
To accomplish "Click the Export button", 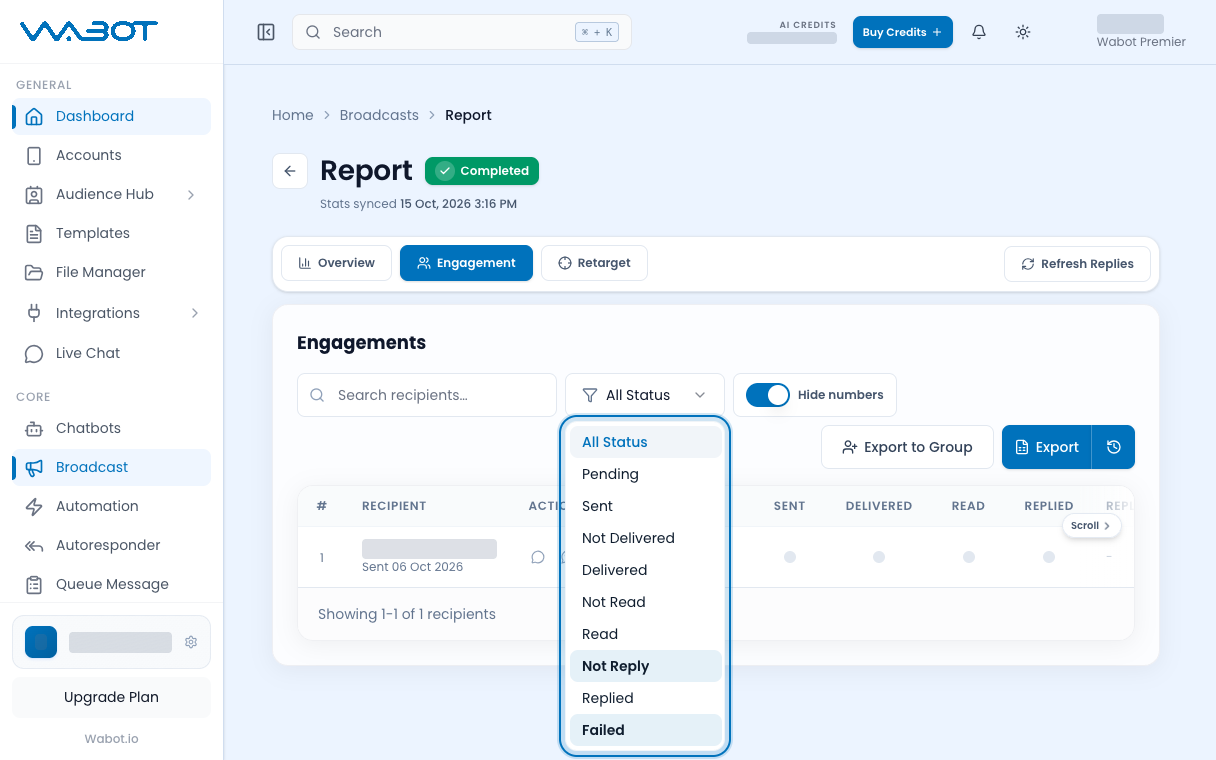I will click(1047, 447).
